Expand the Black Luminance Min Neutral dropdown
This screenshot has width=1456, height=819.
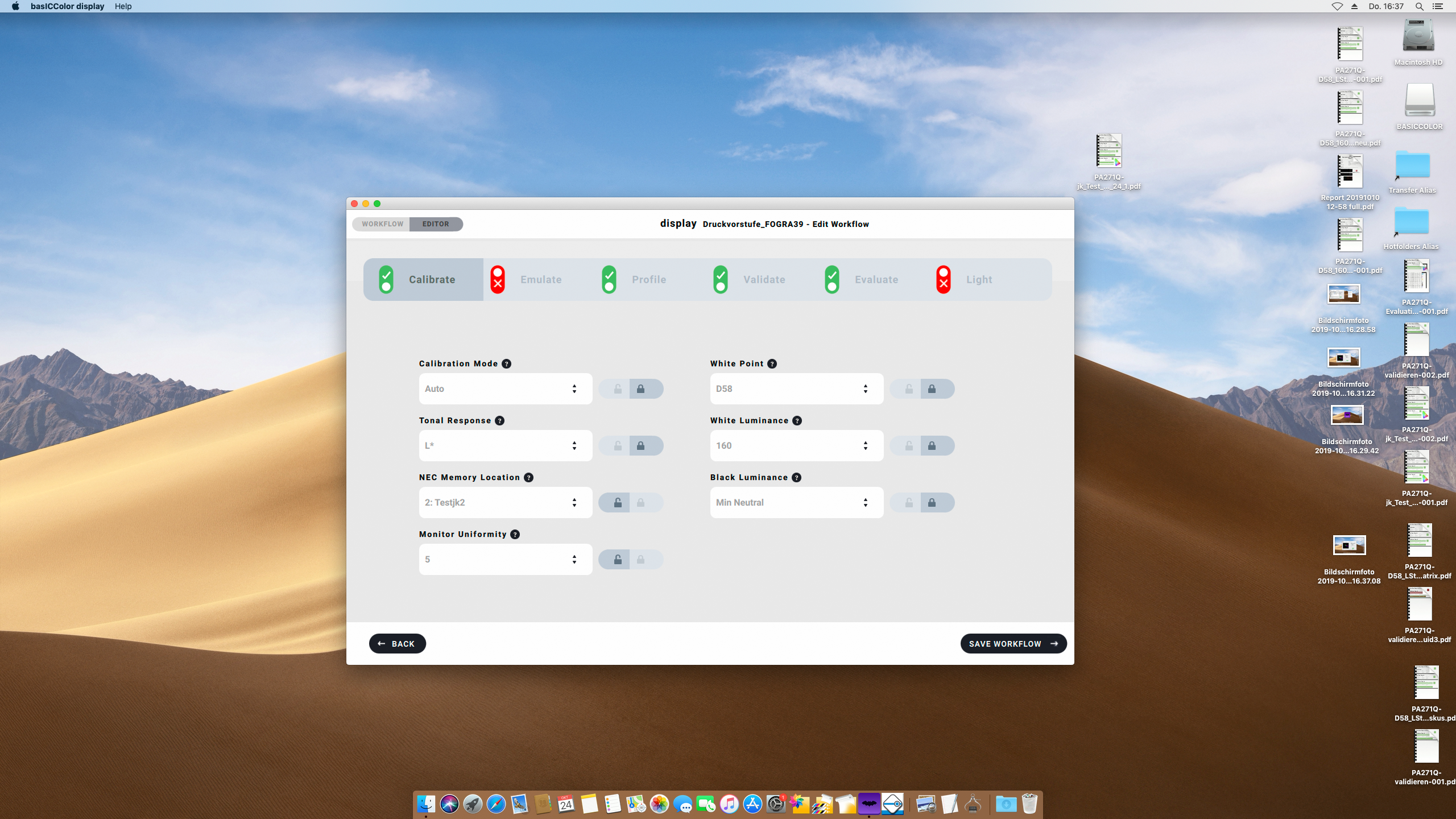[796, 503]
